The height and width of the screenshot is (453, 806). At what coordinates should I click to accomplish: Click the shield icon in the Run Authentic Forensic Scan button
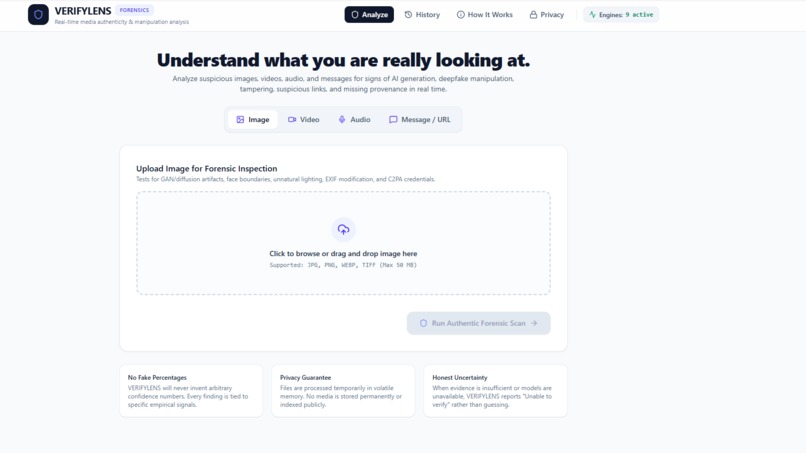pyautogui.click(x=423, y=323)
